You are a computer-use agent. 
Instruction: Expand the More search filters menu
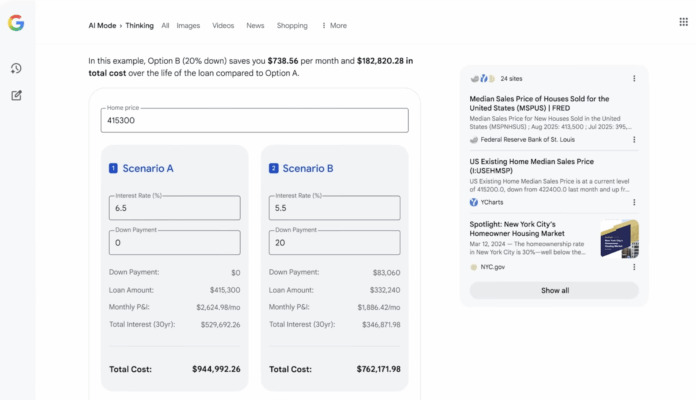pos(334,25)
